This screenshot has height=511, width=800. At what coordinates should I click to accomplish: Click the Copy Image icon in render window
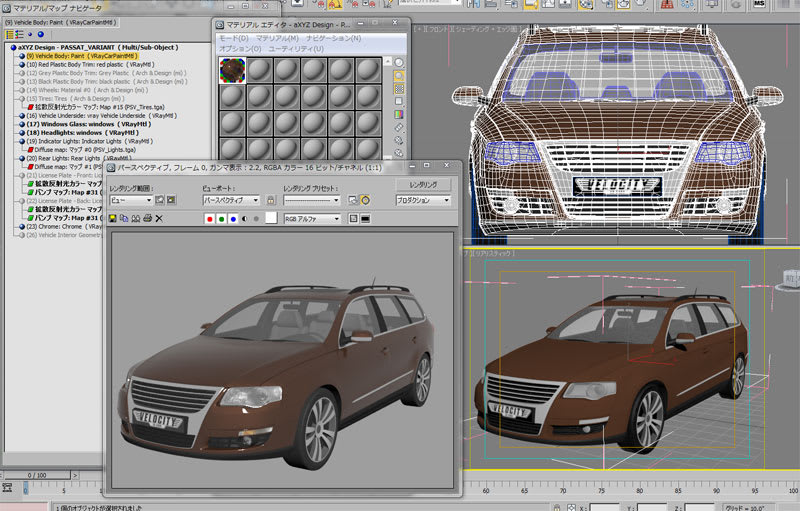click(124, 218)
